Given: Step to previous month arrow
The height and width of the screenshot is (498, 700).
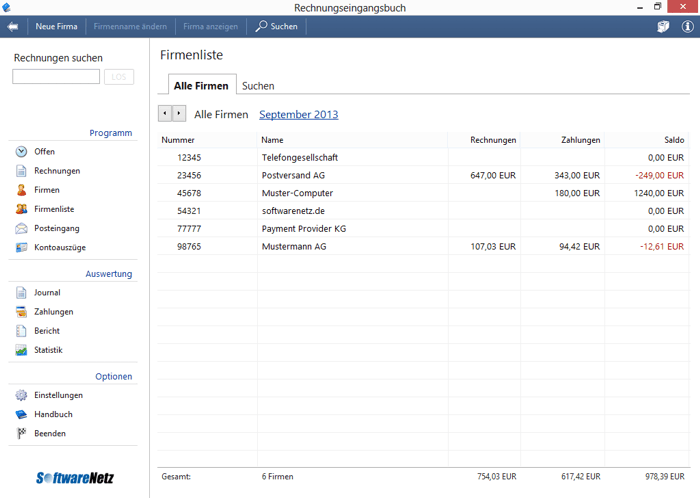Looking at the screenshot, I should click(x=165, y=114).
